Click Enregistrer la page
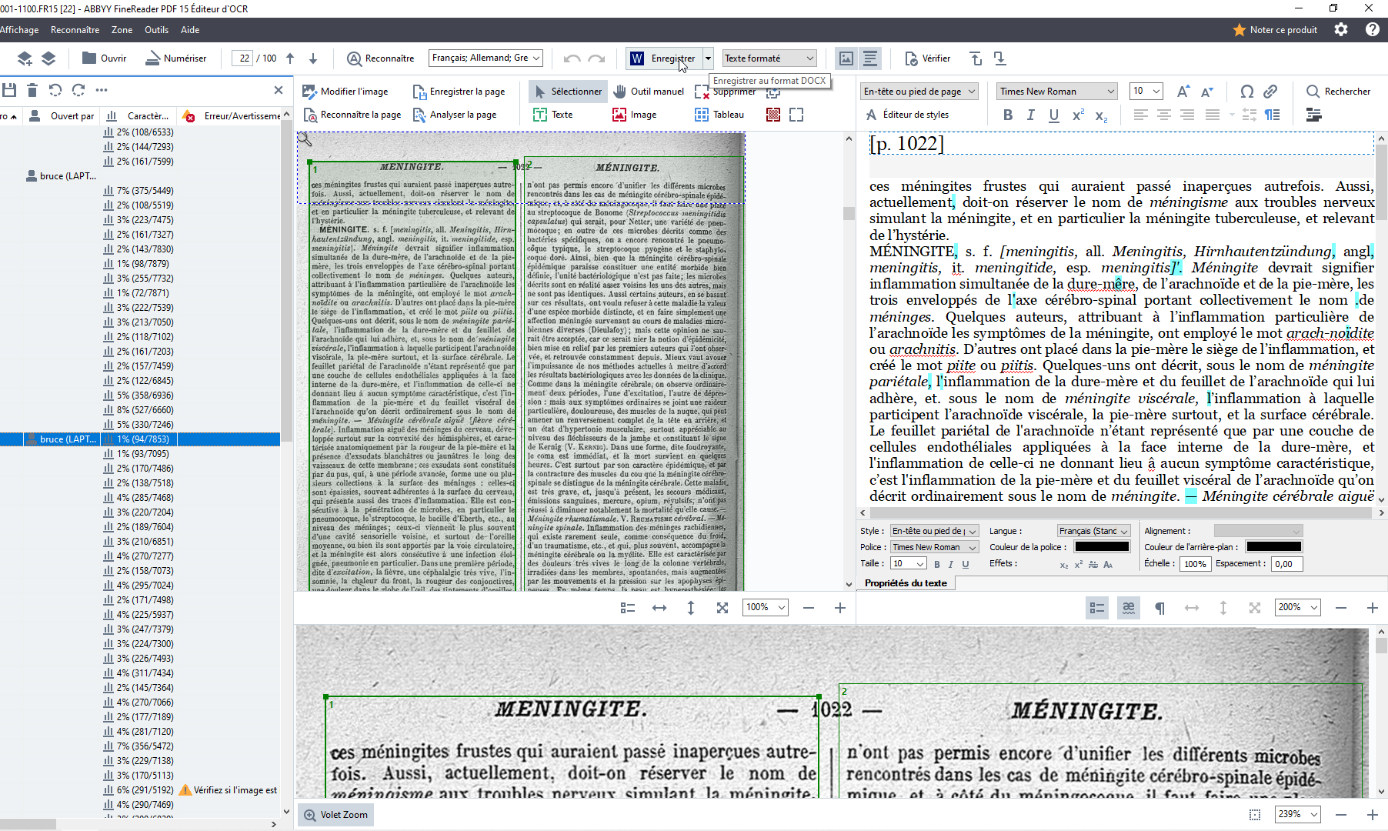The width and height of the screenshot is (1388, 831). coord(458,91)
